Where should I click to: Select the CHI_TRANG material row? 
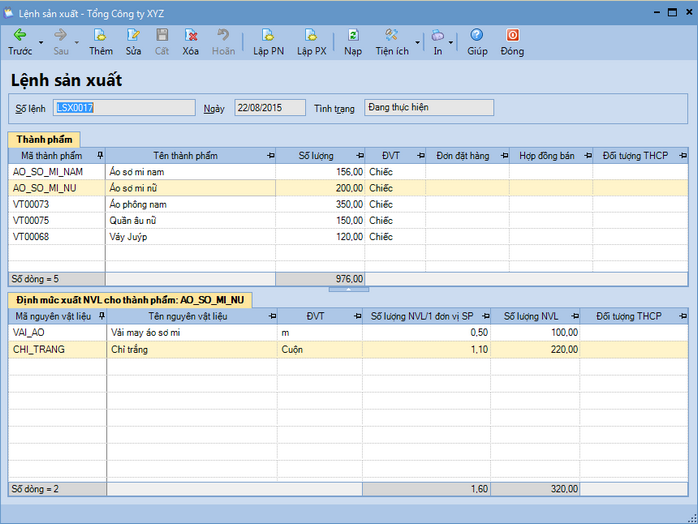pos(348,349)
